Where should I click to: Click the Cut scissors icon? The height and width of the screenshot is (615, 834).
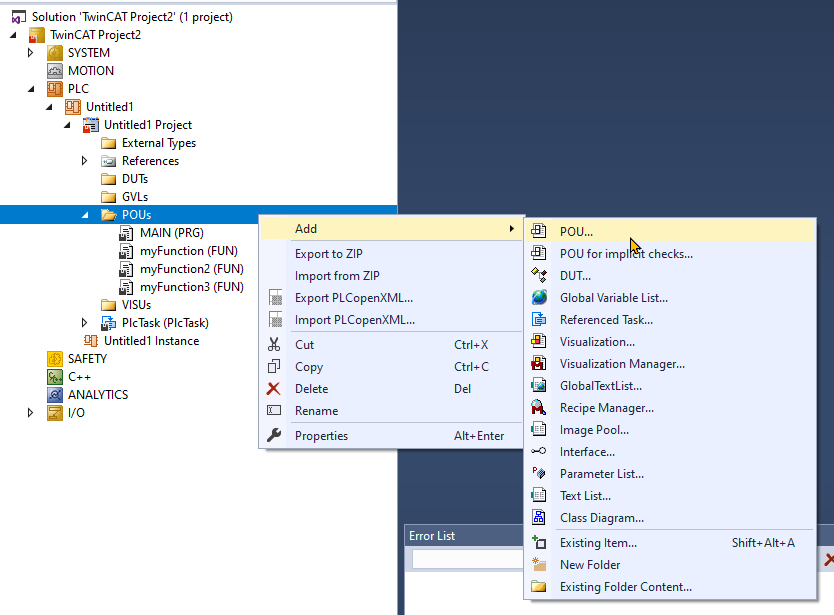pos(274,344)
